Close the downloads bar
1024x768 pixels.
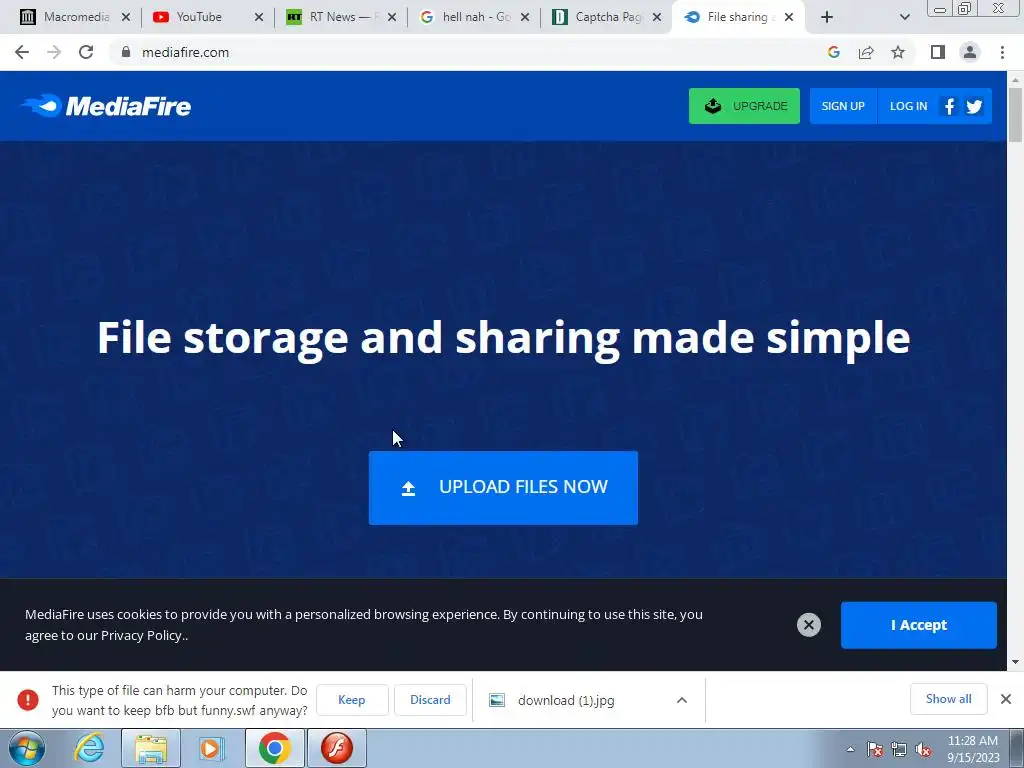[1006, 699]
